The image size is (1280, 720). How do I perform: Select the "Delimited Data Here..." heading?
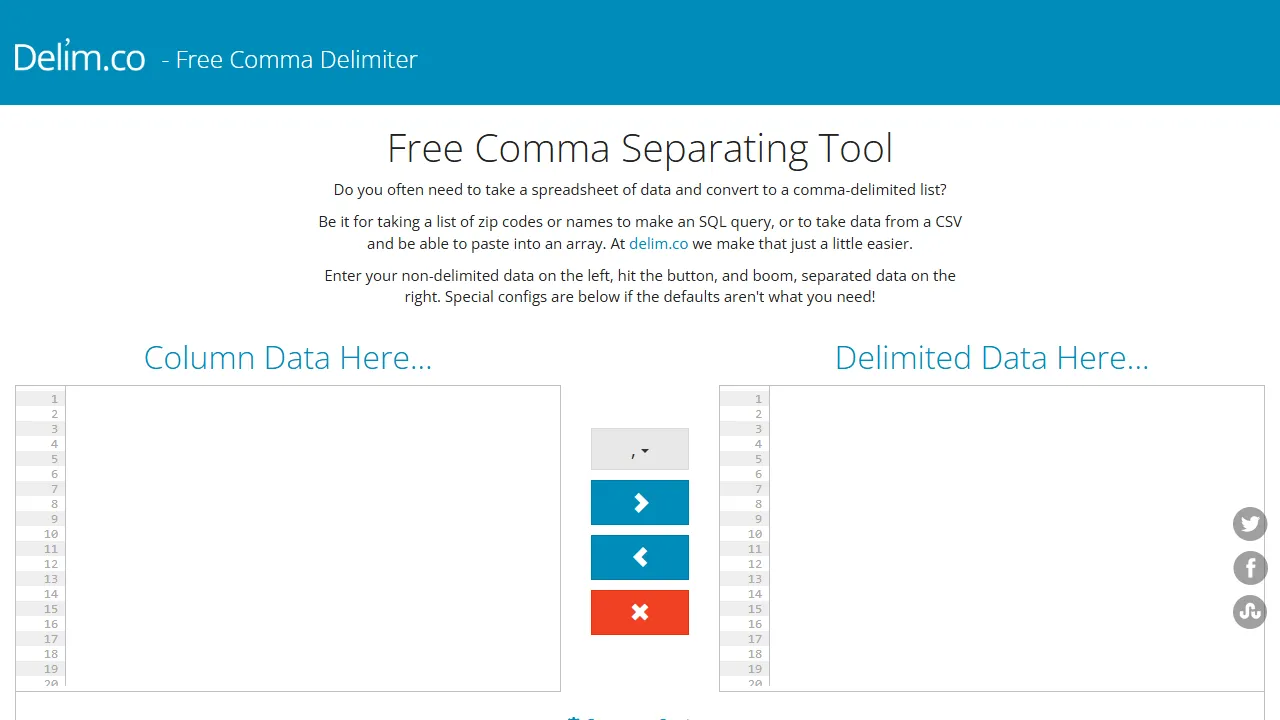pyautogui.click(x=991, y=357)
